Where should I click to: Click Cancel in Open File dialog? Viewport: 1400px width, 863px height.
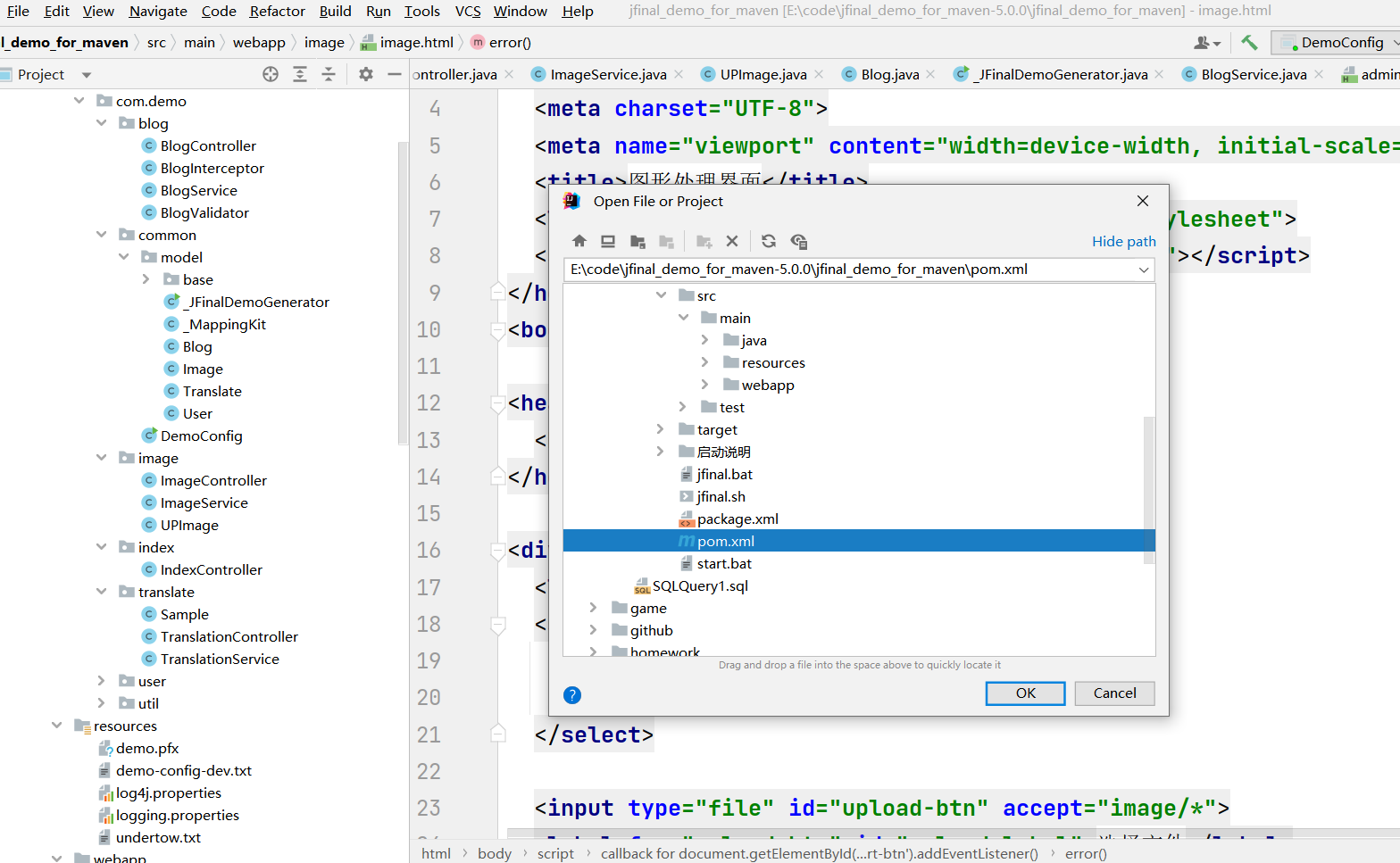click(1114, 693)
